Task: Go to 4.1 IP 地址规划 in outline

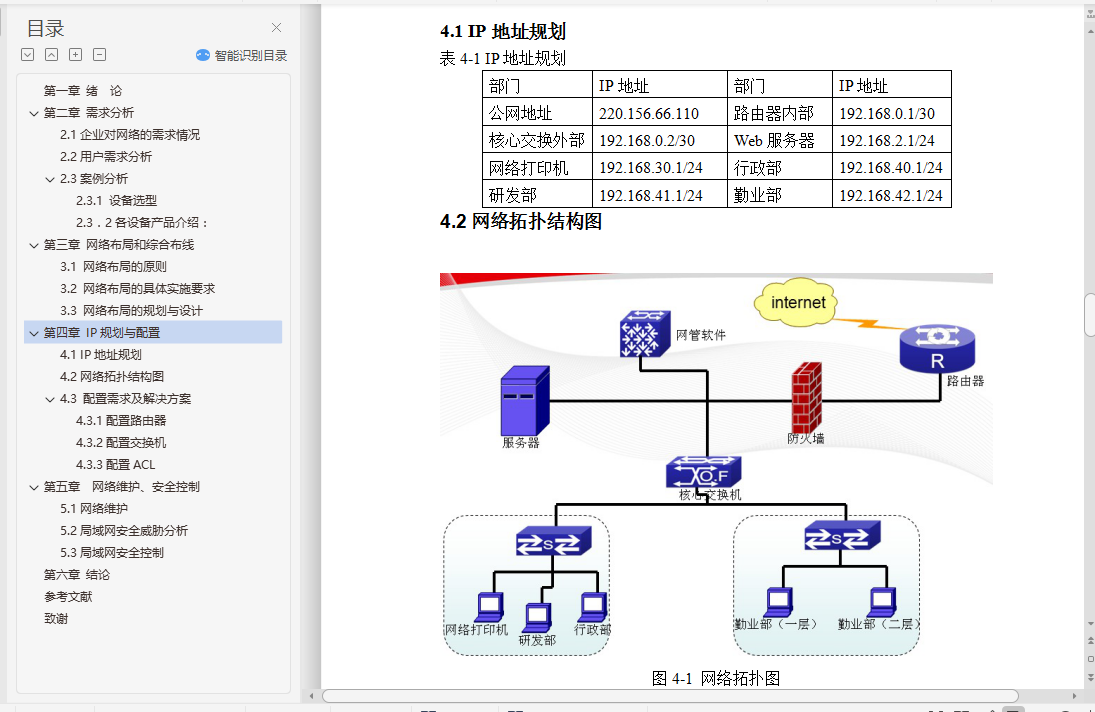Action: coord(101,355)
